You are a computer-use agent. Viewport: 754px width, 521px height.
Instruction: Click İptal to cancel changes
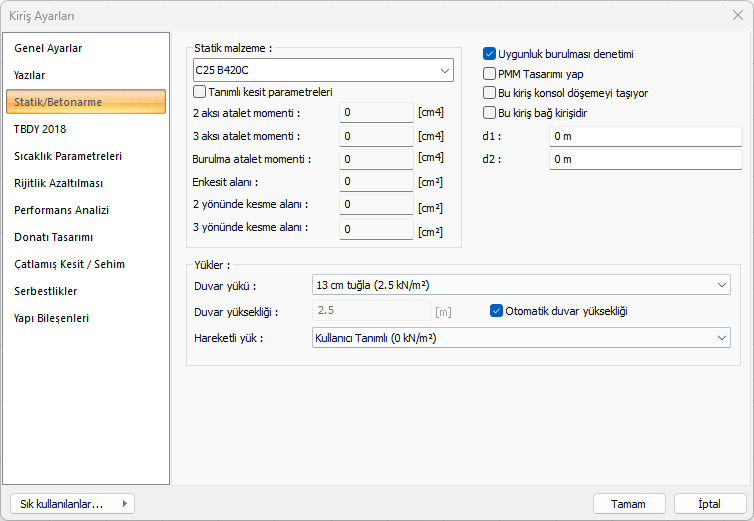[710, 503]
